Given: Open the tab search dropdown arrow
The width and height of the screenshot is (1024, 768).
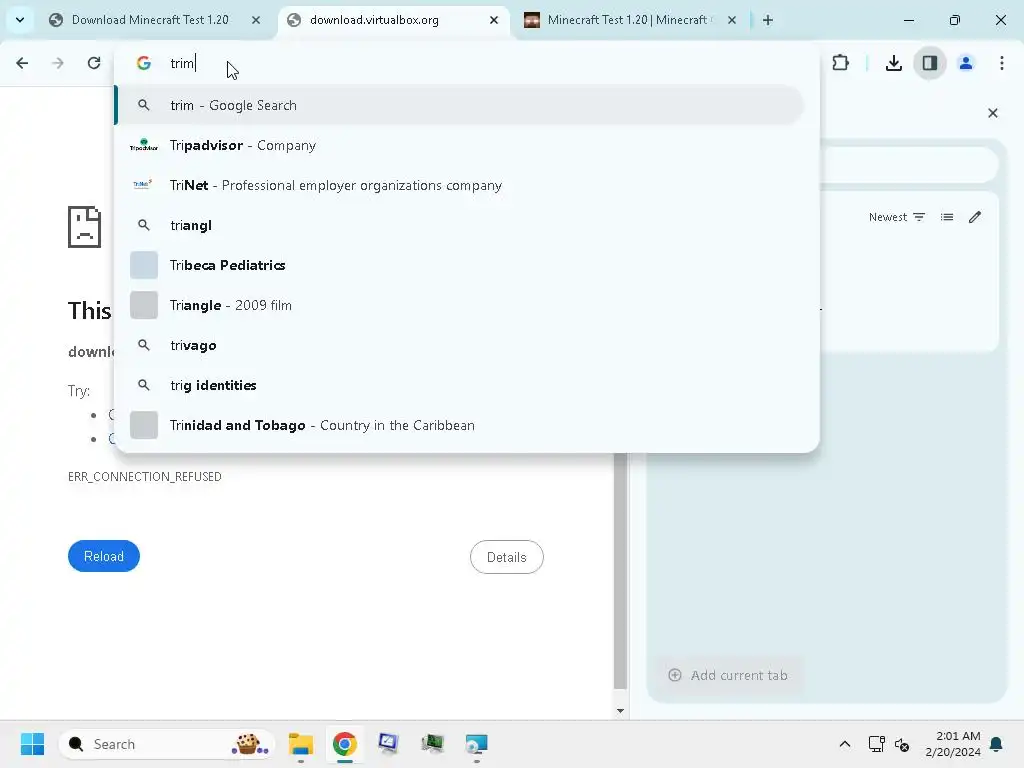Looking at the screenshot, I should (20, 20).
